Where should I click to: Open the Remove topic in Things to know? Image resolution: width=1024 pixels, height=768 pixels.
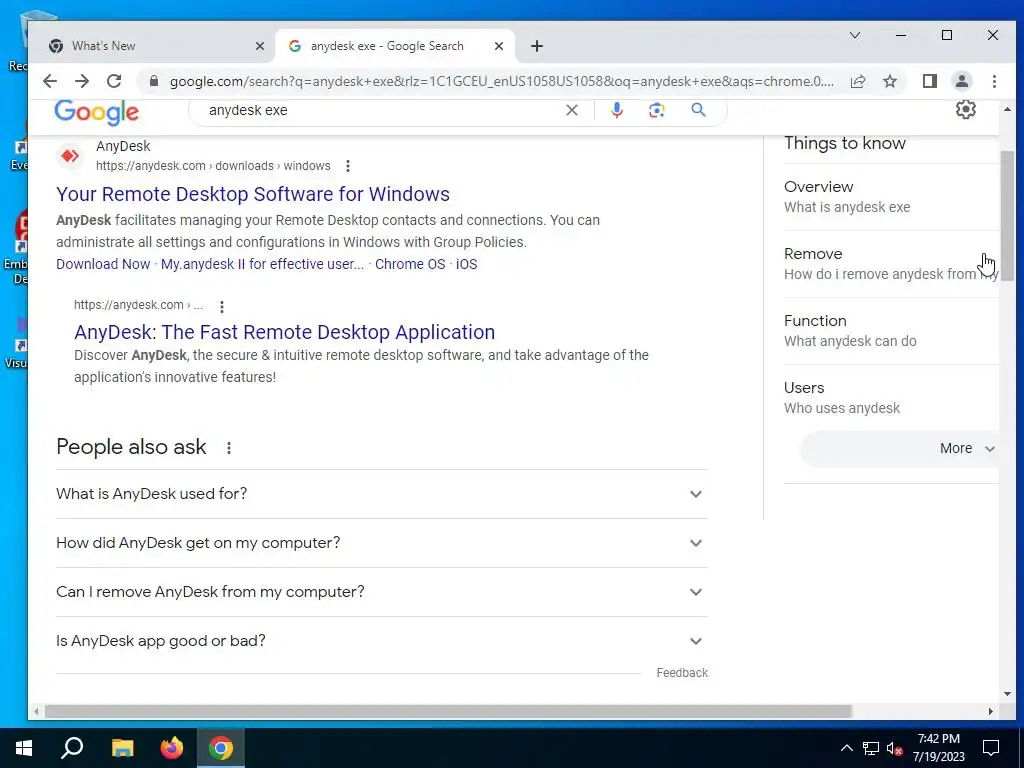891,264
